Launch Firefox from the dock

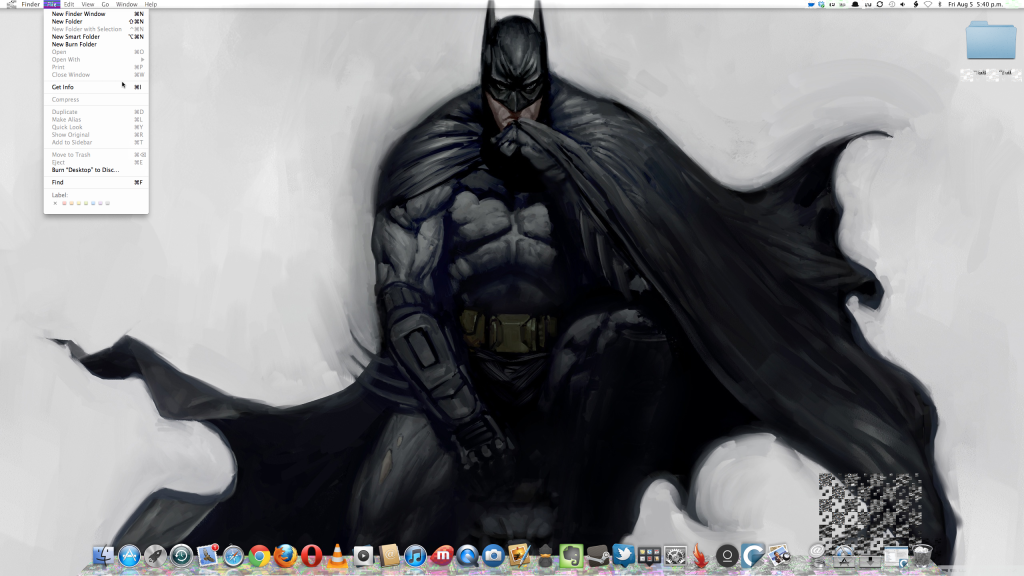point(286,555)
